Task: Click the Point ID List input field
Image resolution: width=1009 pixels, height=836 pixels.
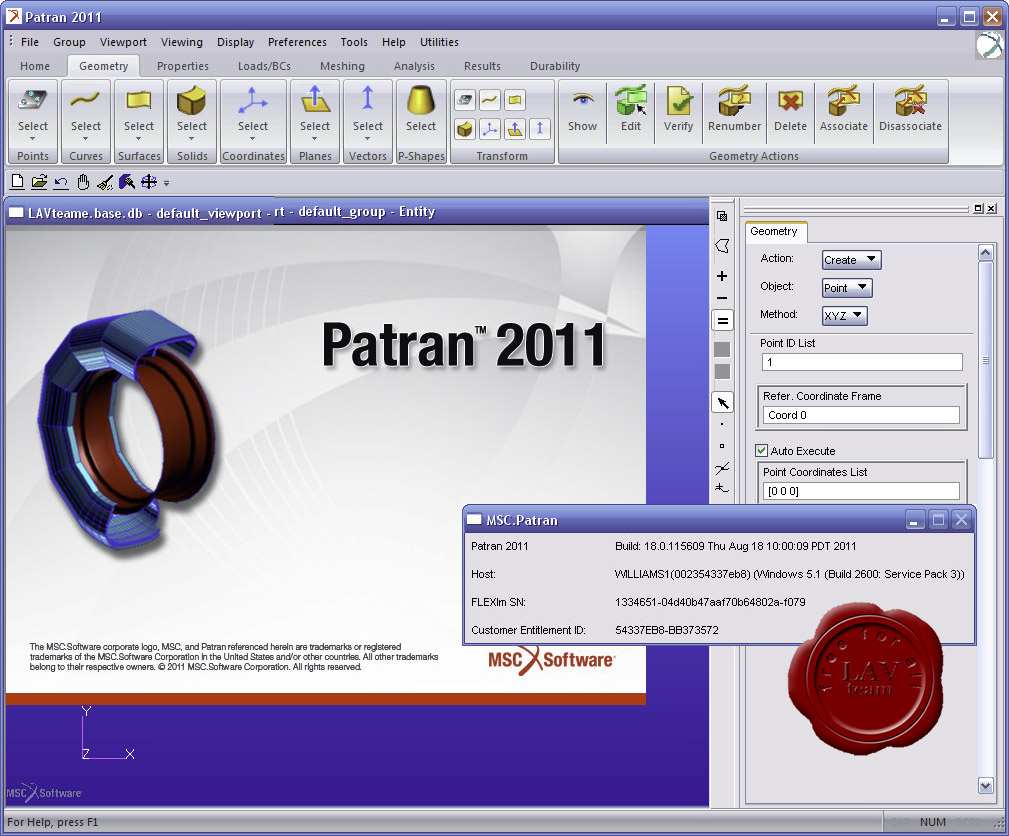Action: pyautogui.click(x=862, y=362)
